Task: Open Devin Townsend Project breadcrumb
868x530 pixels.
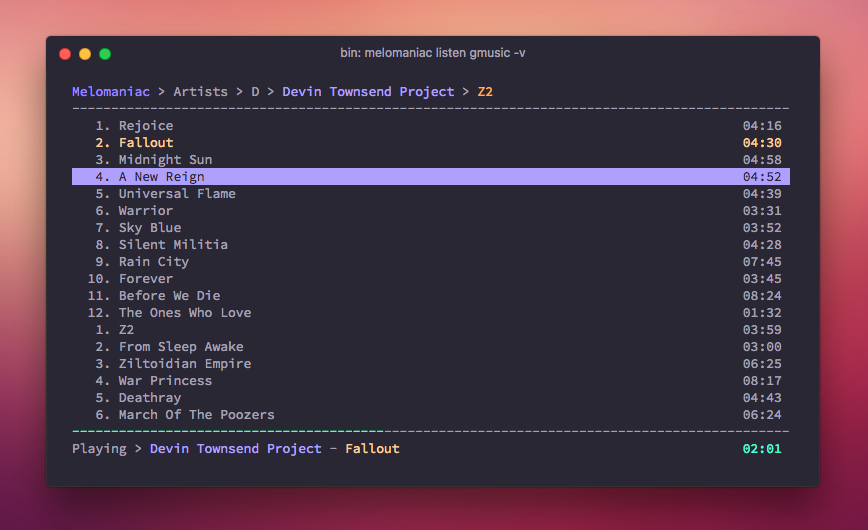Action: click(368, 92)
